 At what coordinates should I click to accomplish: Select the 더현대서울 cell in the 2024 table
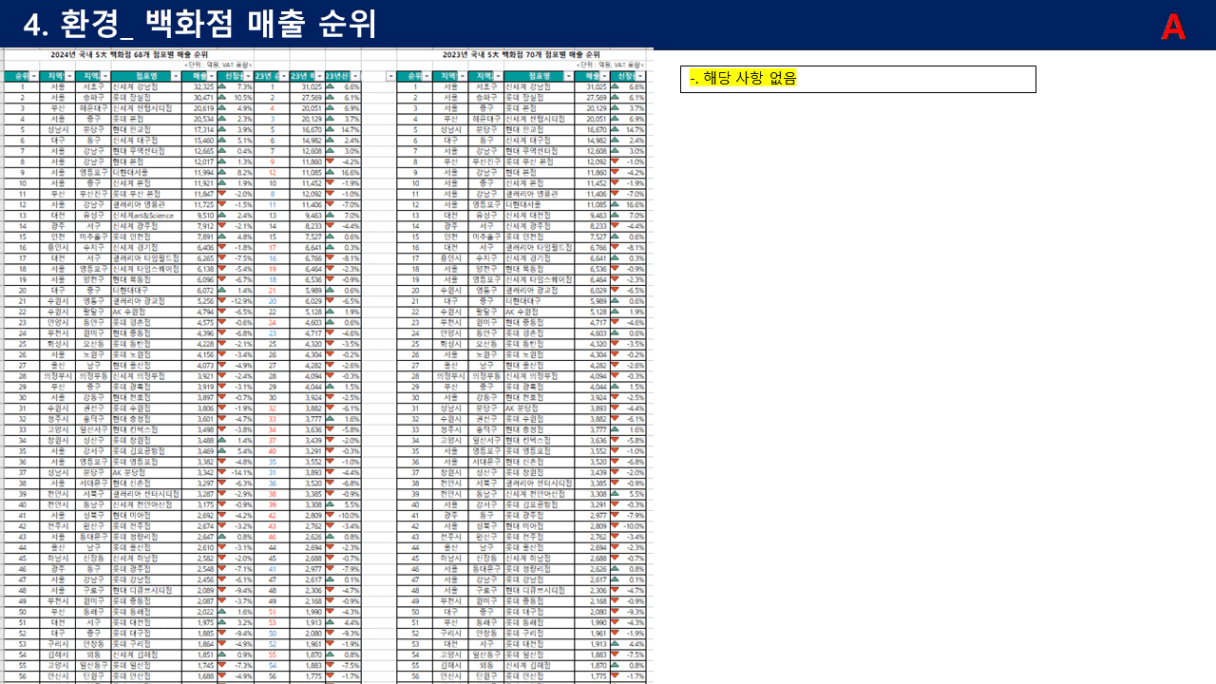[146, 172]
